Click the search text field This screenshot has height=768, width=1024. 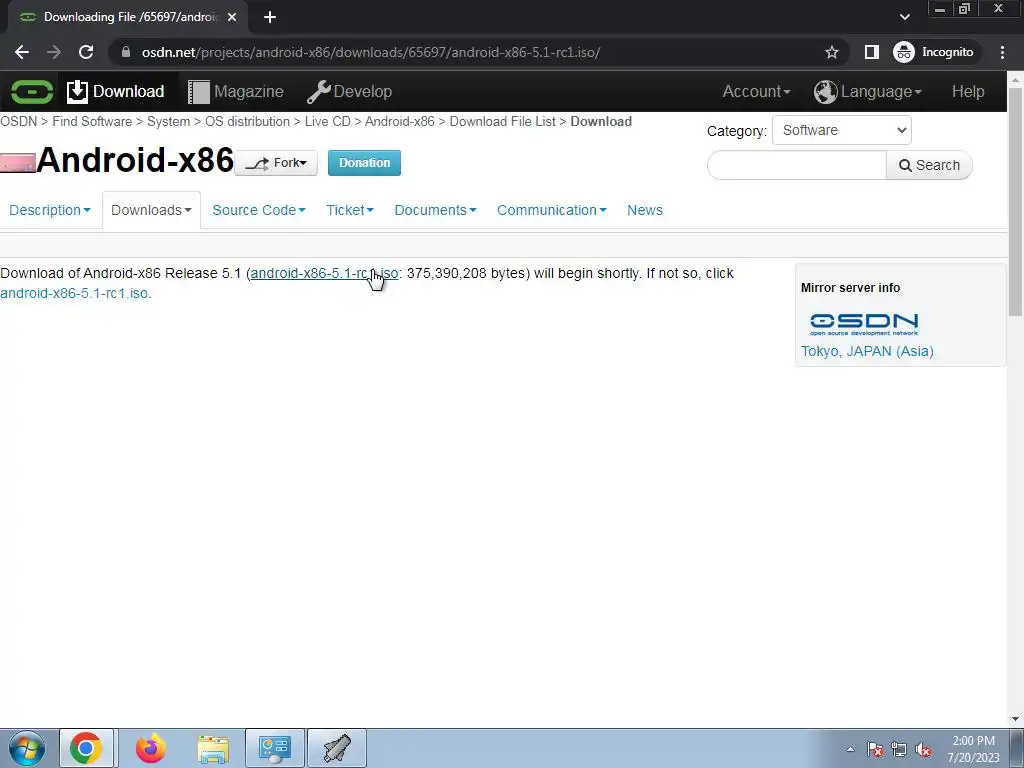click(797, 165)
